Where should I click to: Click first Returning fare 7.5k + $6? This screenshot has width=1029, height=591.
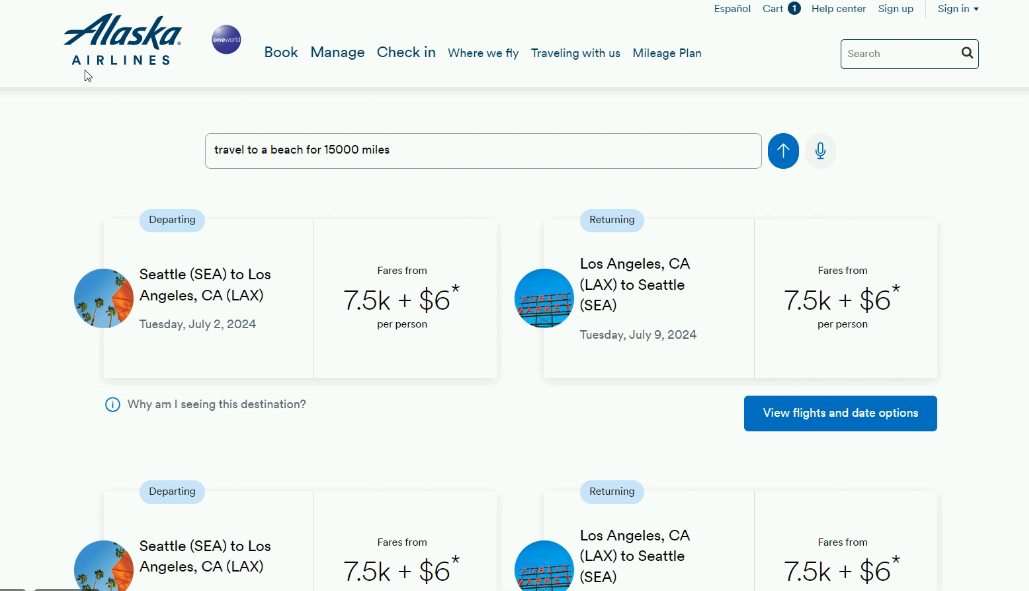pos(842,299)
